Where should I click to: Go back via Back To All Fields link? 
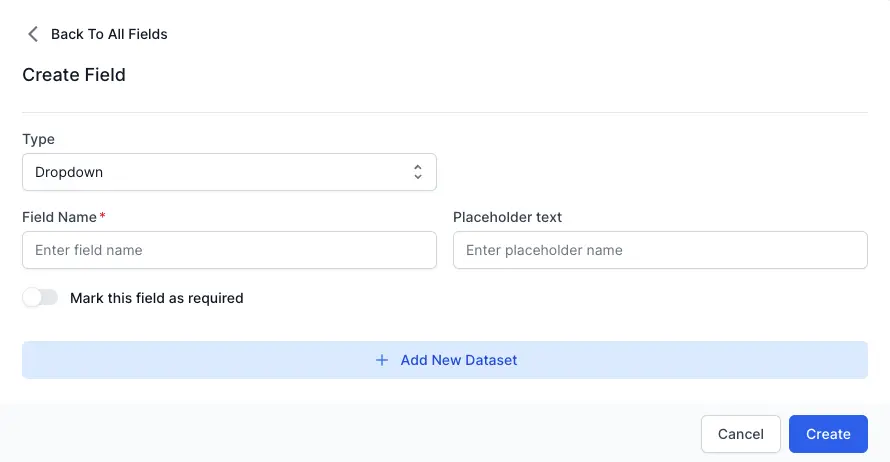pyautogui.click(x=109, y=34)
